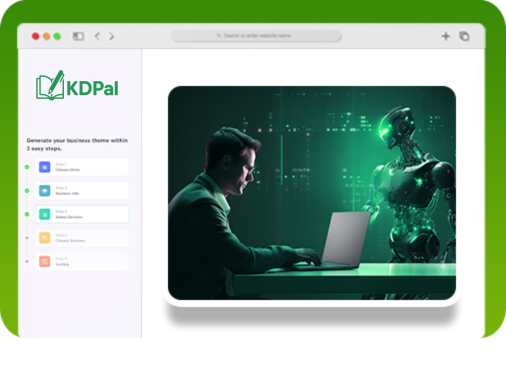
Task: Select the Step 5 Sorting card
Action: tap(82, 261)
